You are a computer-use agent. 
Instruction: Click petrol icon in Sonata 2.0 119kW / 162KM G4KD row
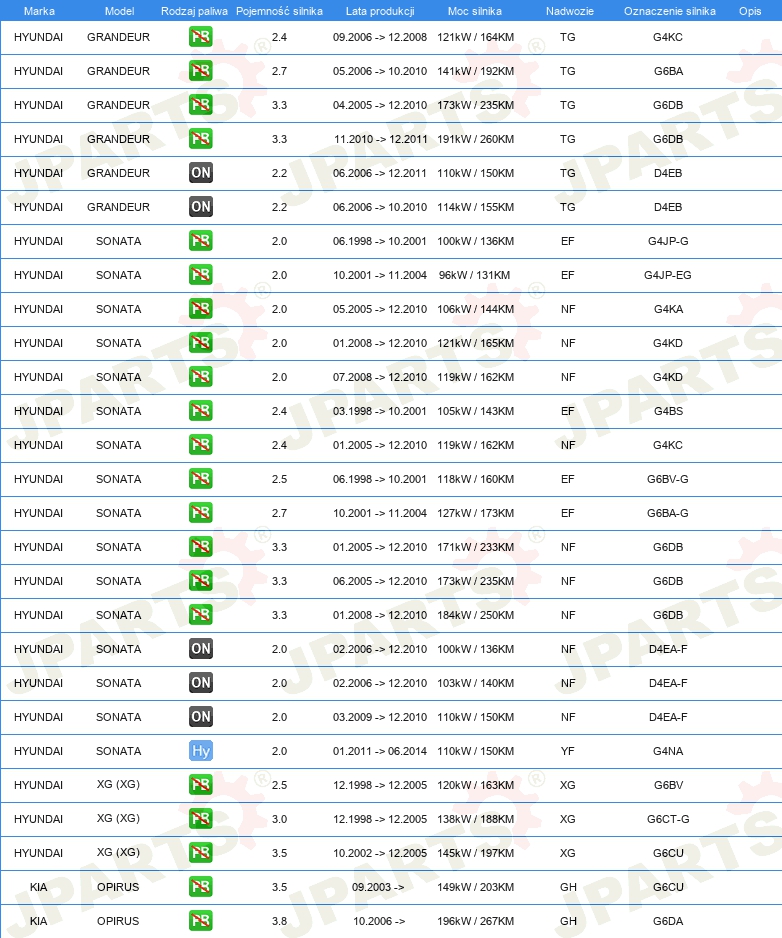pos(200,377)
